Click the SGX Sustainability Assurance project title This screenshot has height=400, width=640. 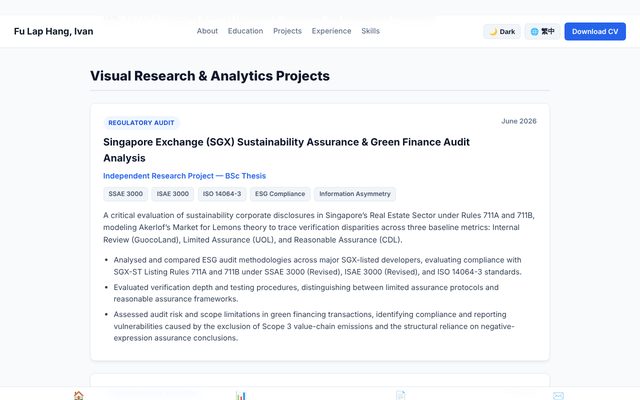point(286,150)
